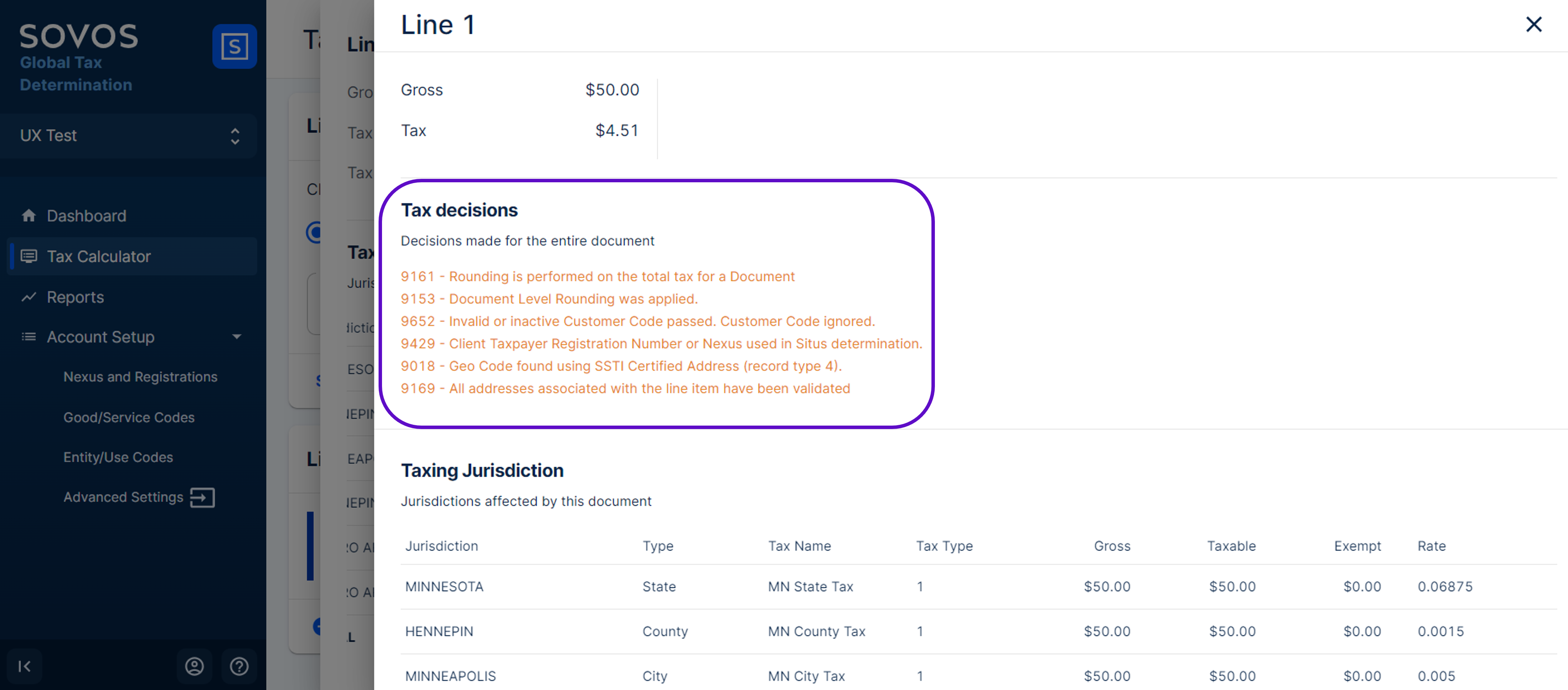Click the Sovos S logo icon
Image resolution: width=1568 pixels, height=690 pixels.
234,46
